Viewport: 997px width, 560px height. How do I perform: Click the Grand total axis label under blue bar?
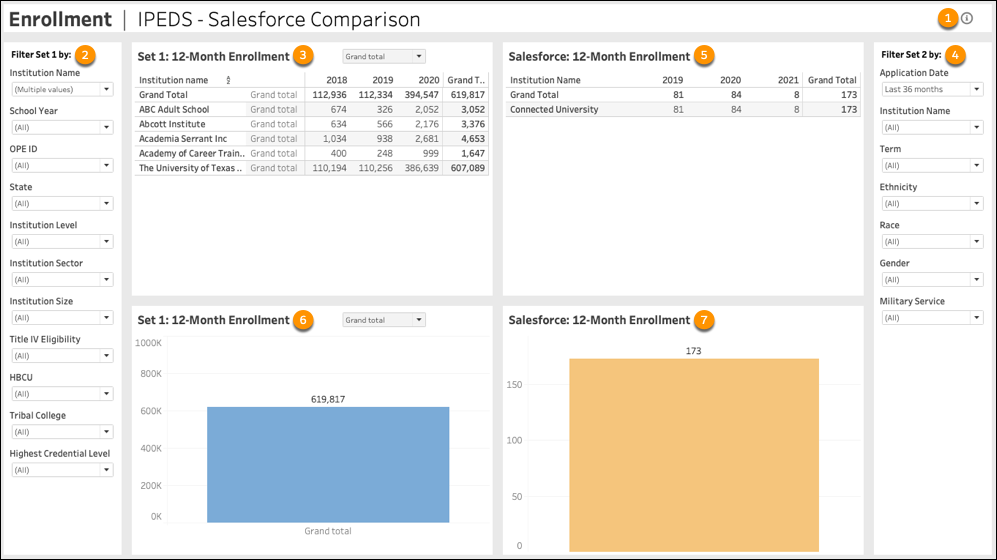click(327, 531)
